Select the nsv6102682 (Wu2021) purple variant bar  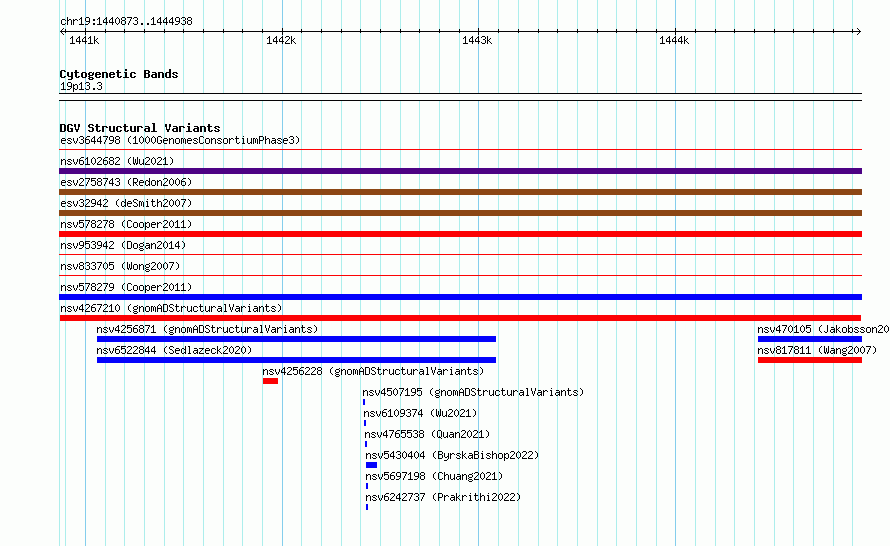click(460, 171)
